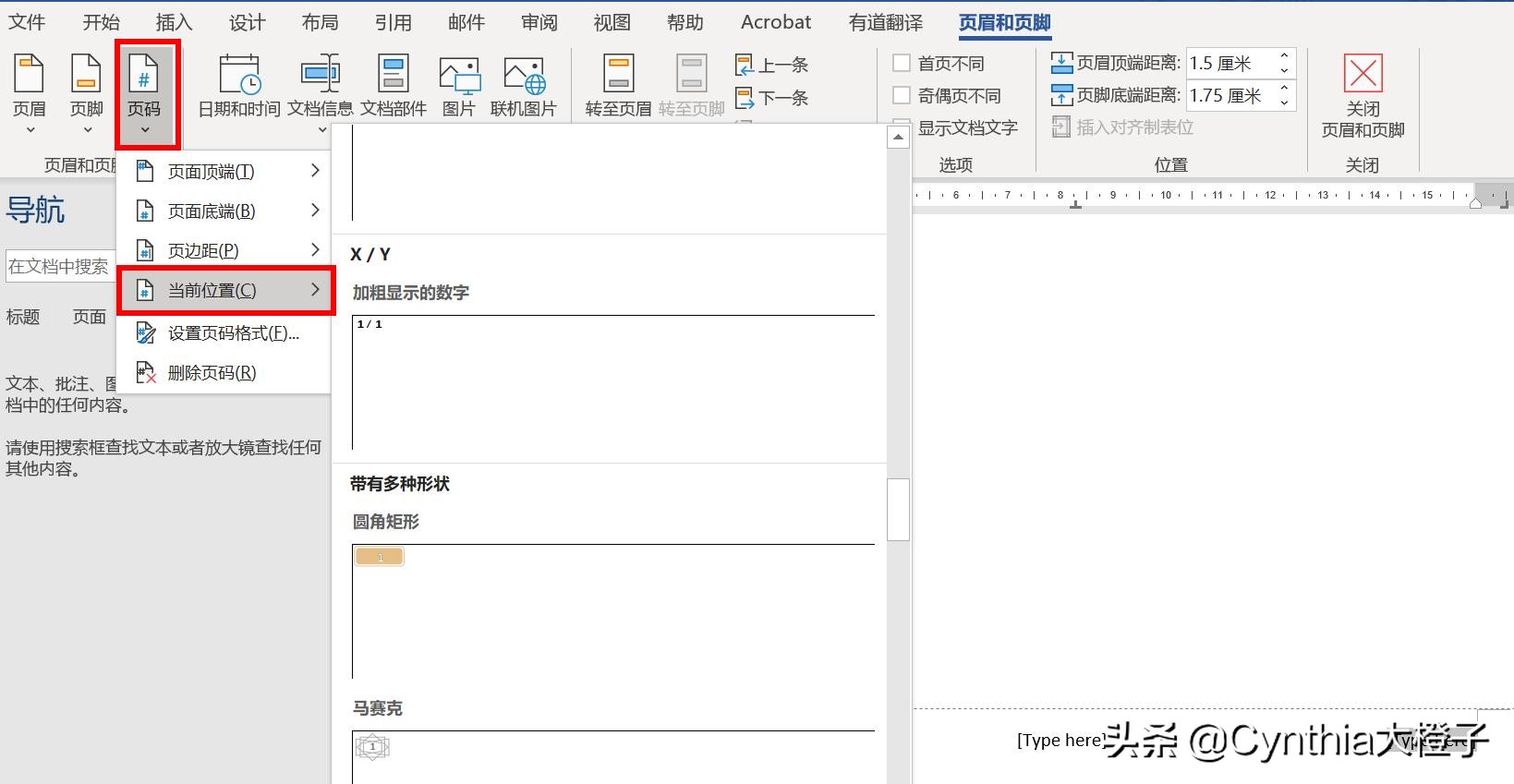Click the 页脚底端距离 icon
1514x784 pixels.
coord(1062,95)
